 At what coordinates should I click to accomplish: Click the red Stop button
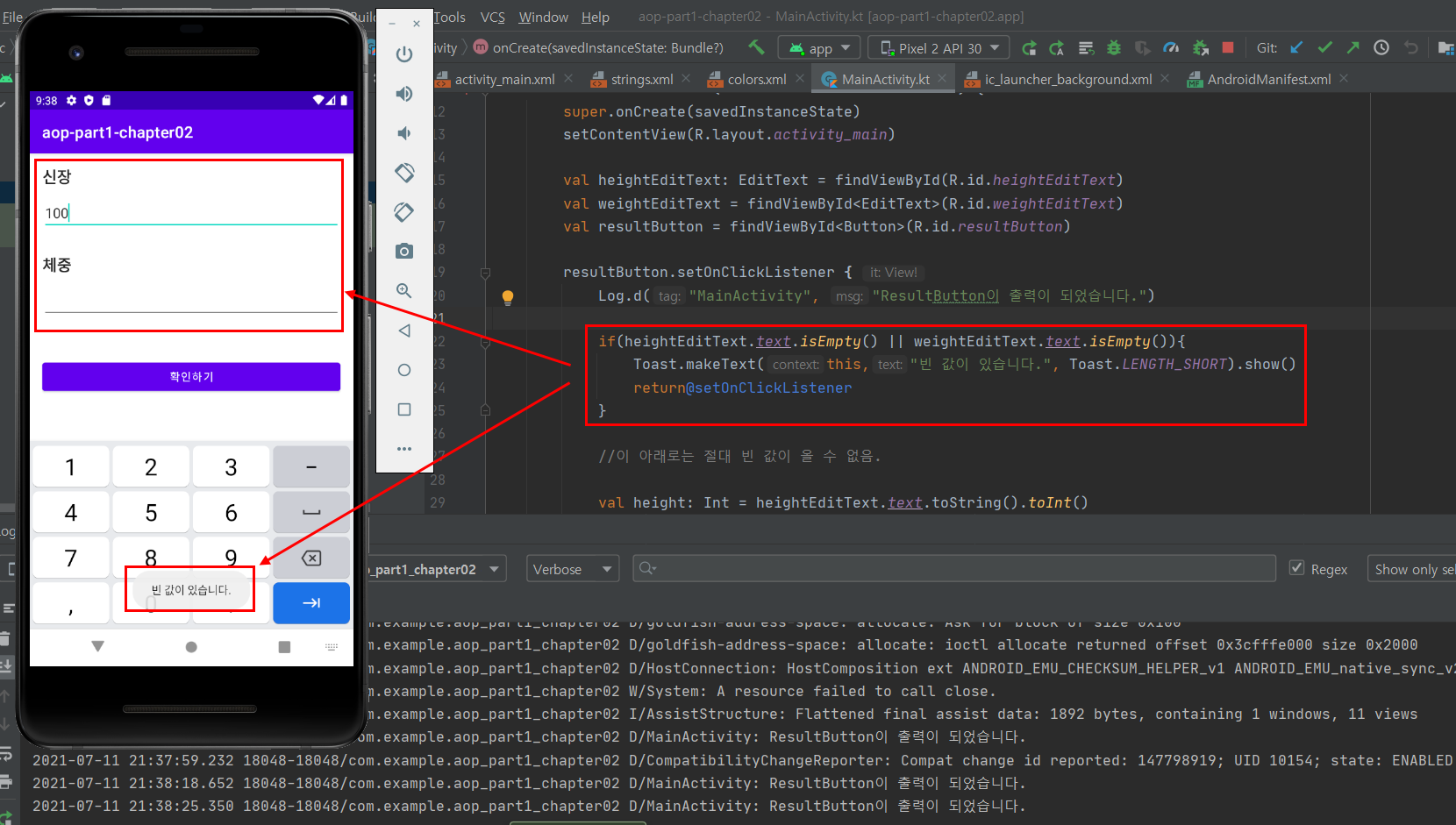[x=1228, y=48]
